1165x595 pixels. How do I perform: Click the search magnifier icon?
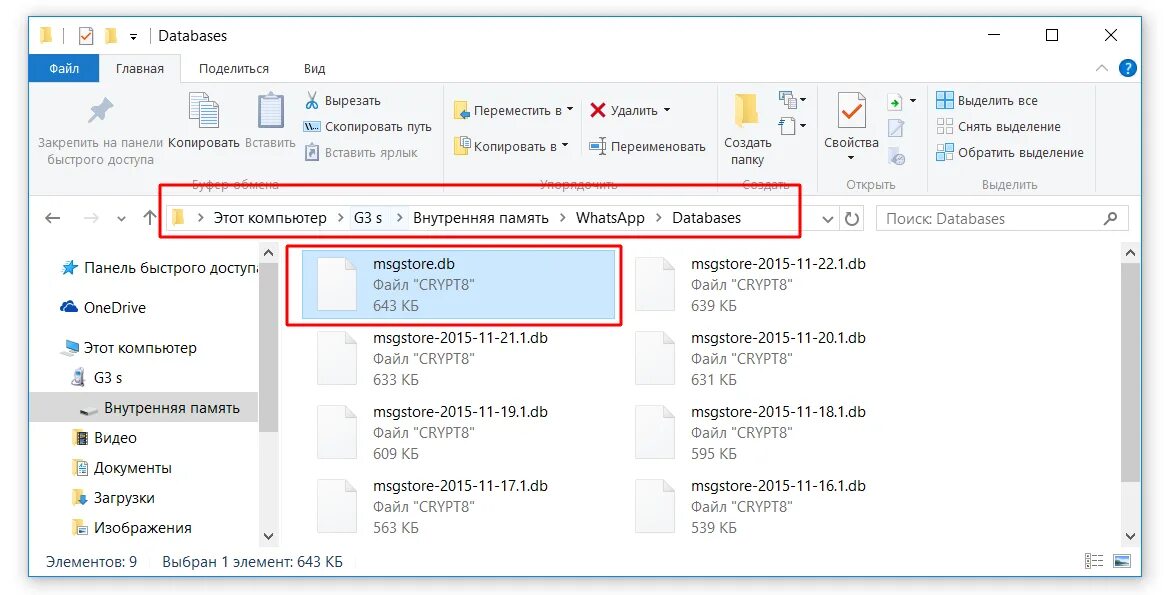(x=1111, y=218)
